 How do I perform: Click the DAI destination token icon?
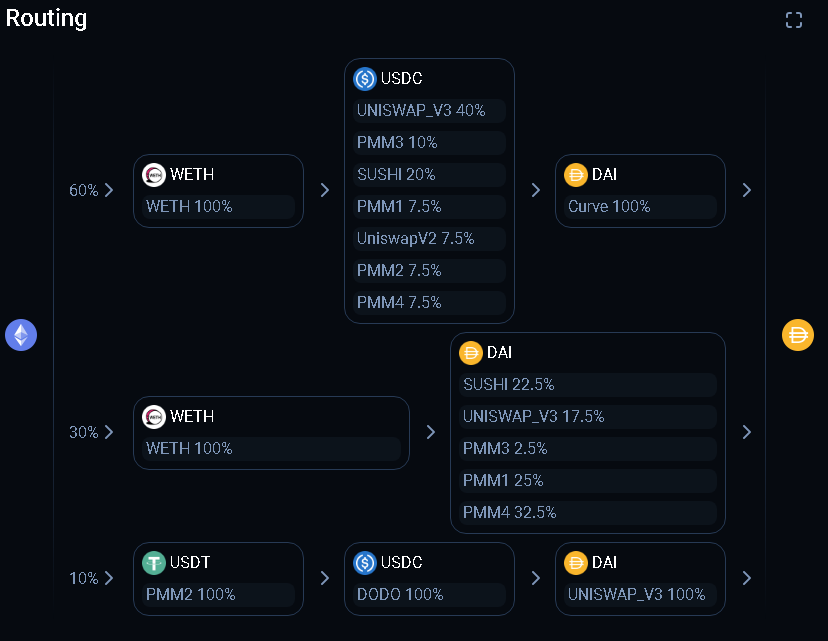pyautogui.click(x=797, y=335)
